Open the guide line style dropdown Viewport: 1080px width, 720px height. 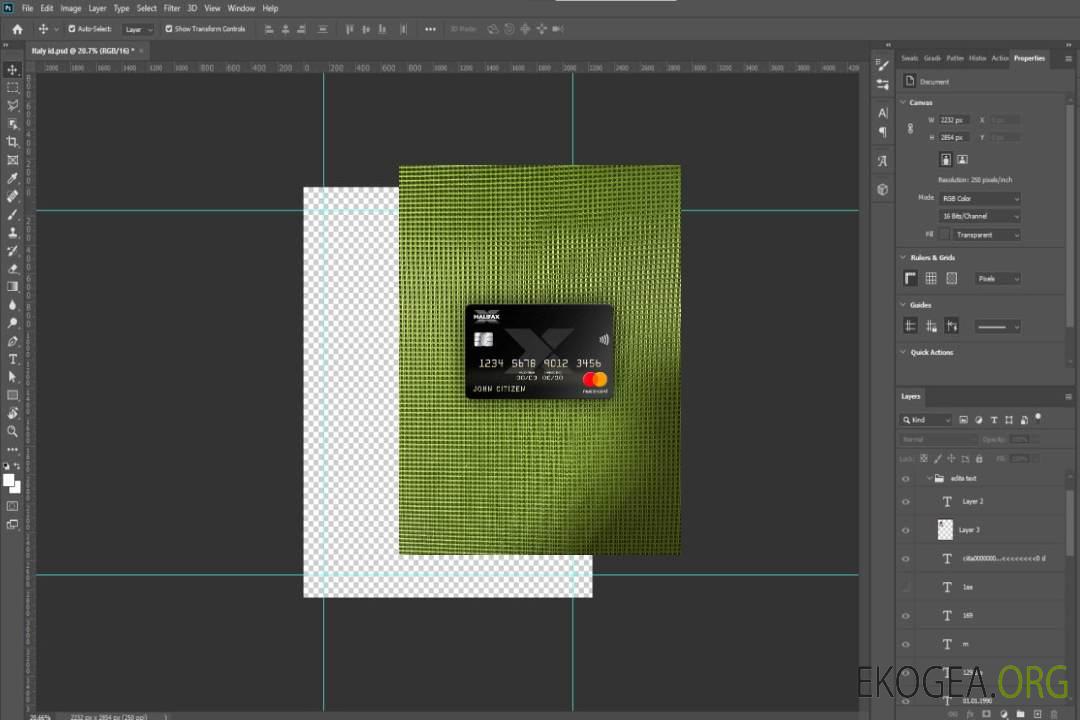pos(997,327)
